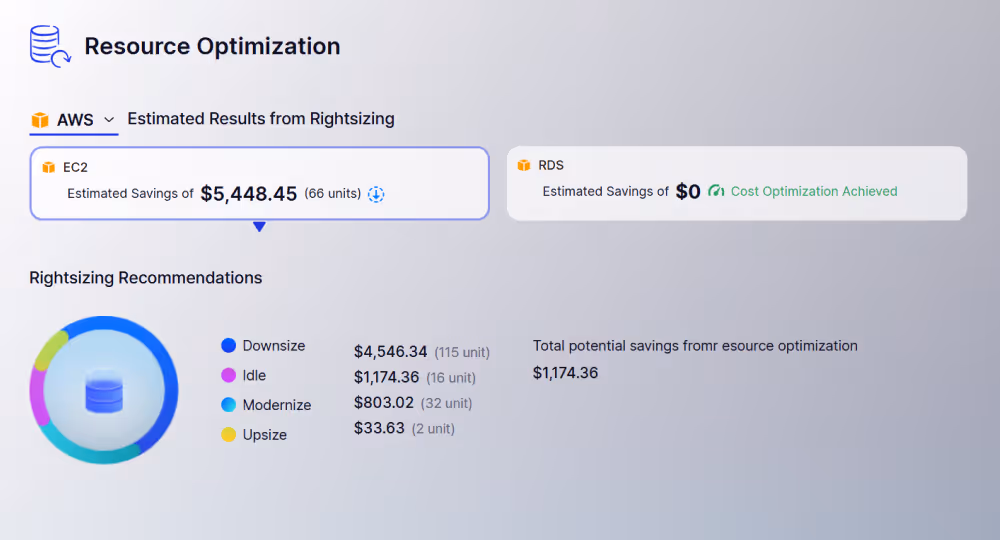The width and height of the screenshot is (1000, 540).
Task: Click the (66 units) text
Action: pyautogui.click(x=332, y=193)
